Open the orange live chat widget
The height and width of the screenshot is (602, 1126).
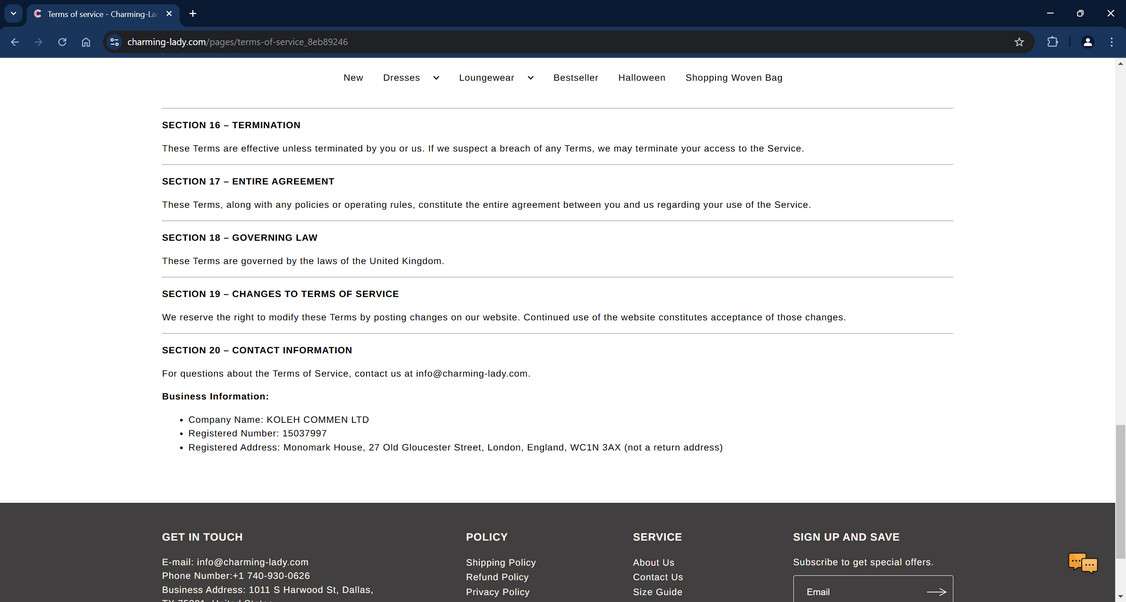click(x=1083, y=563)
